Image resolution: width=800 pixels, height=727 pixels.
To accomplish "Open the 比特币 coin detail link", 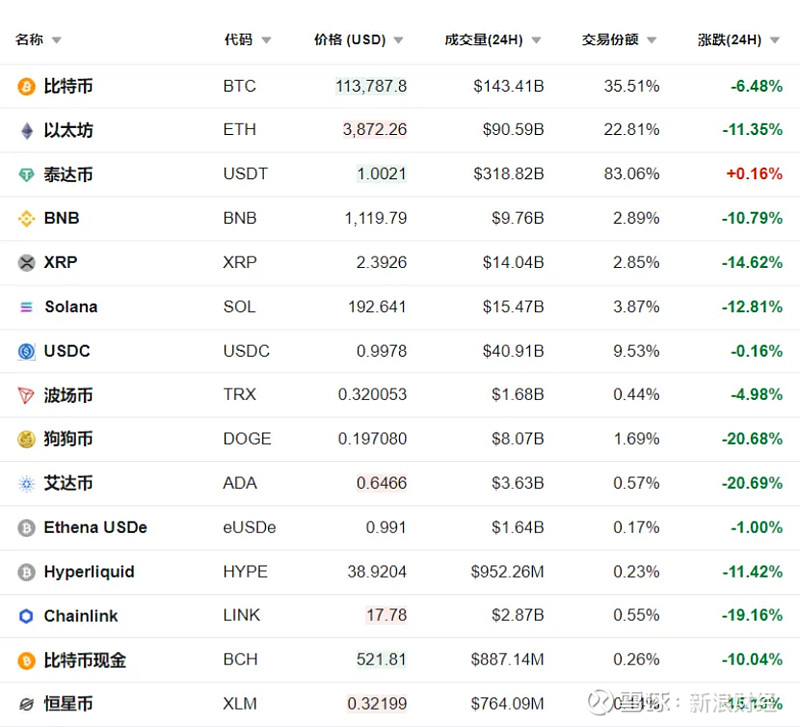I will click(x=68, y=87).
